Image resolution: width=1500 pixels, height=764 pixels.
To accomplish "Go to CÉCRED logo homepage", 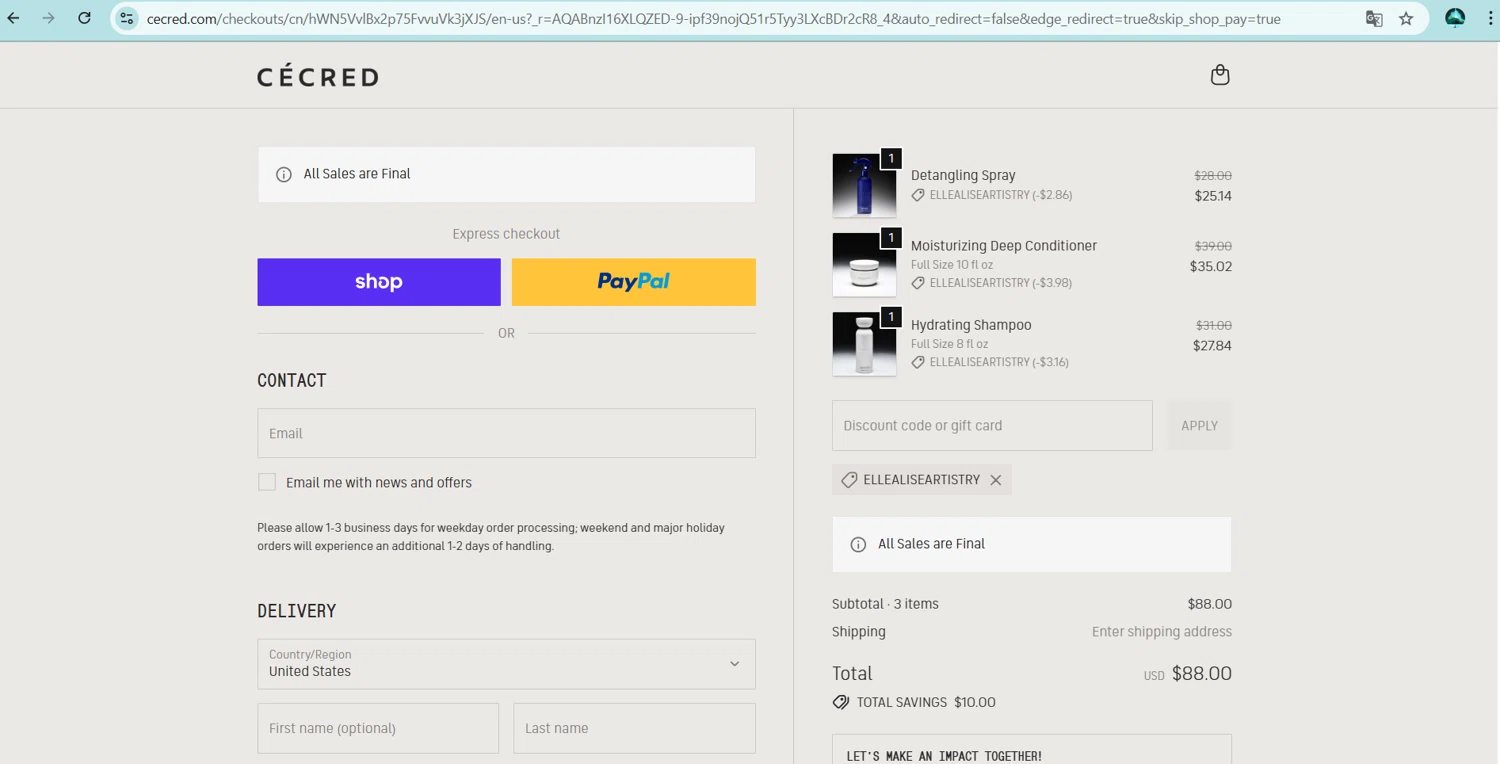I will 318,77.
